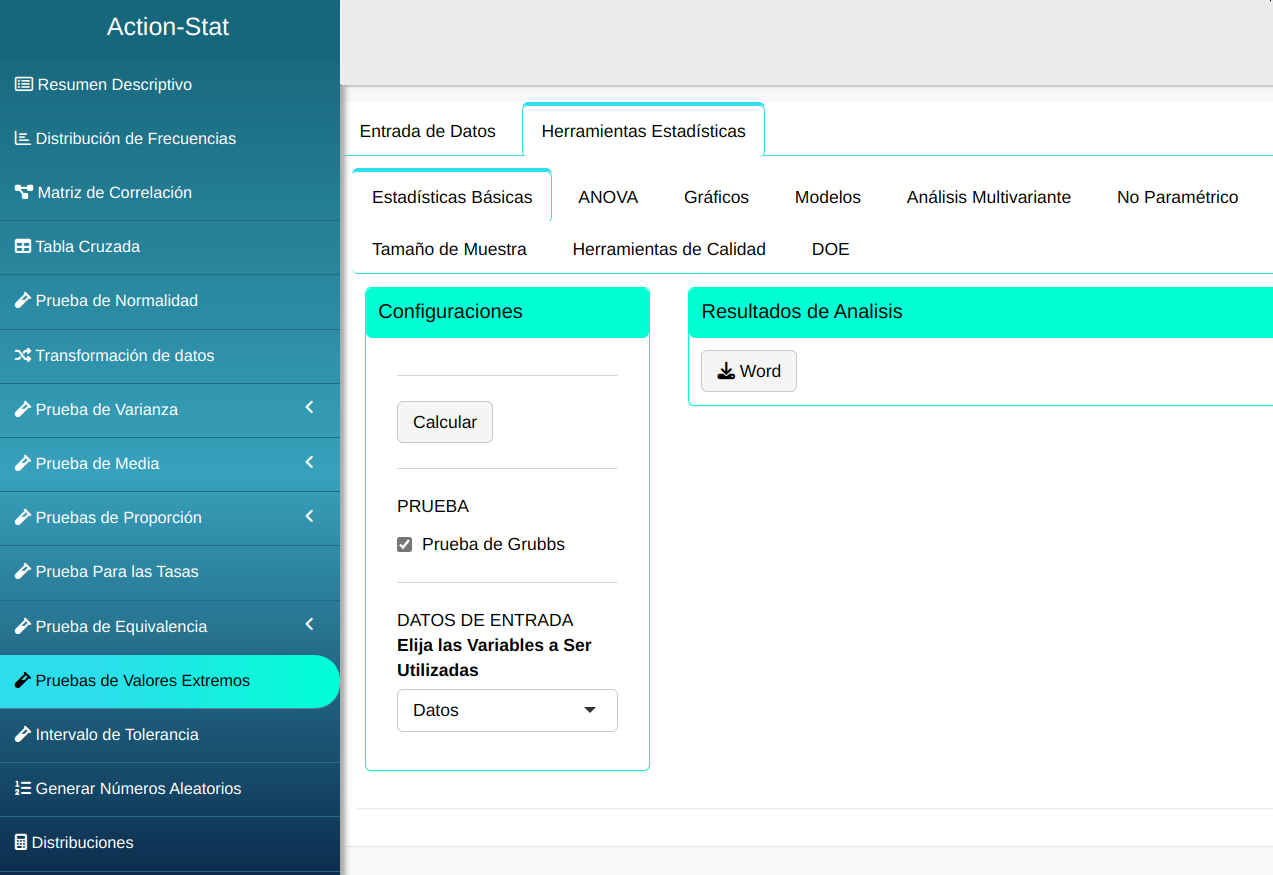Uncheck the Prueba de Grubbs checkbox

pyautogui.click(x=405, y=545)
